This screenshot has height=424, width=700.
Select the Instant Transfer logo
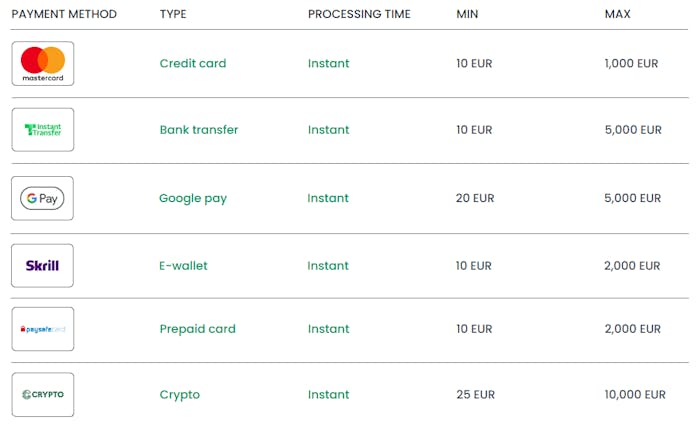[43, 130]
